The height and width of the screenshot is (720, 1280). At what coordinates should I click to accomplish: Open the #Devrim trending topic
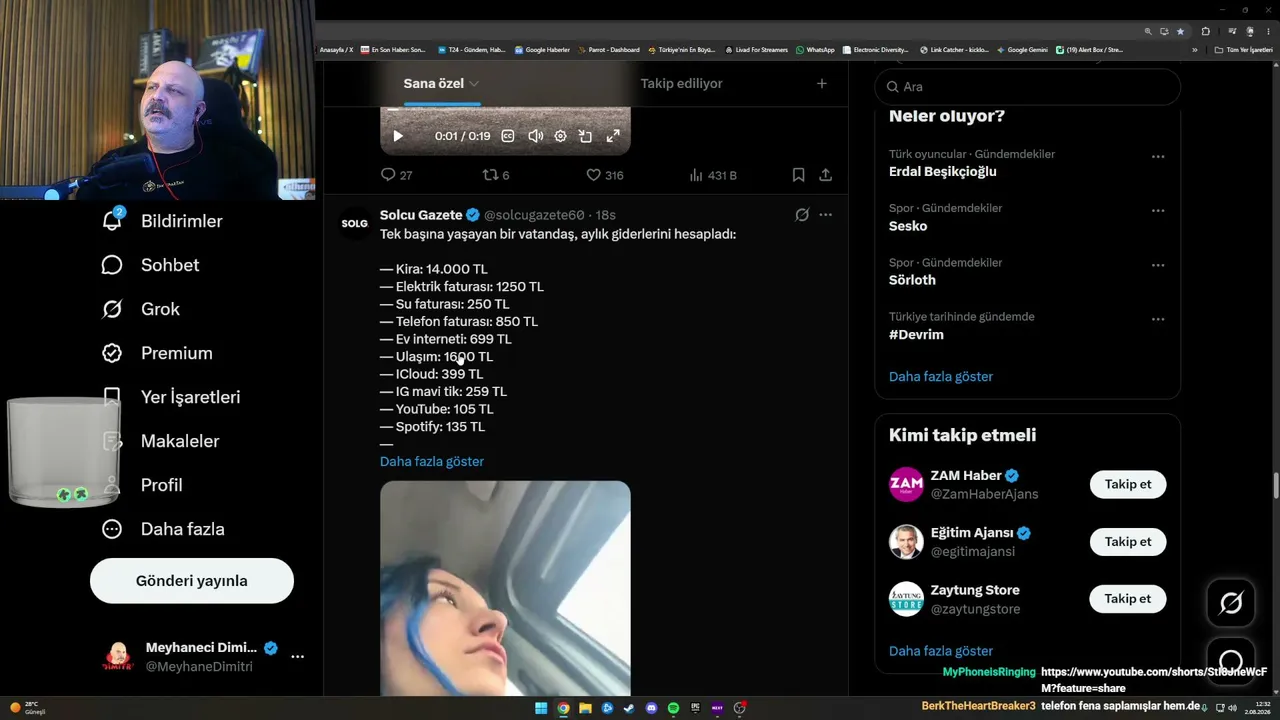916,335
